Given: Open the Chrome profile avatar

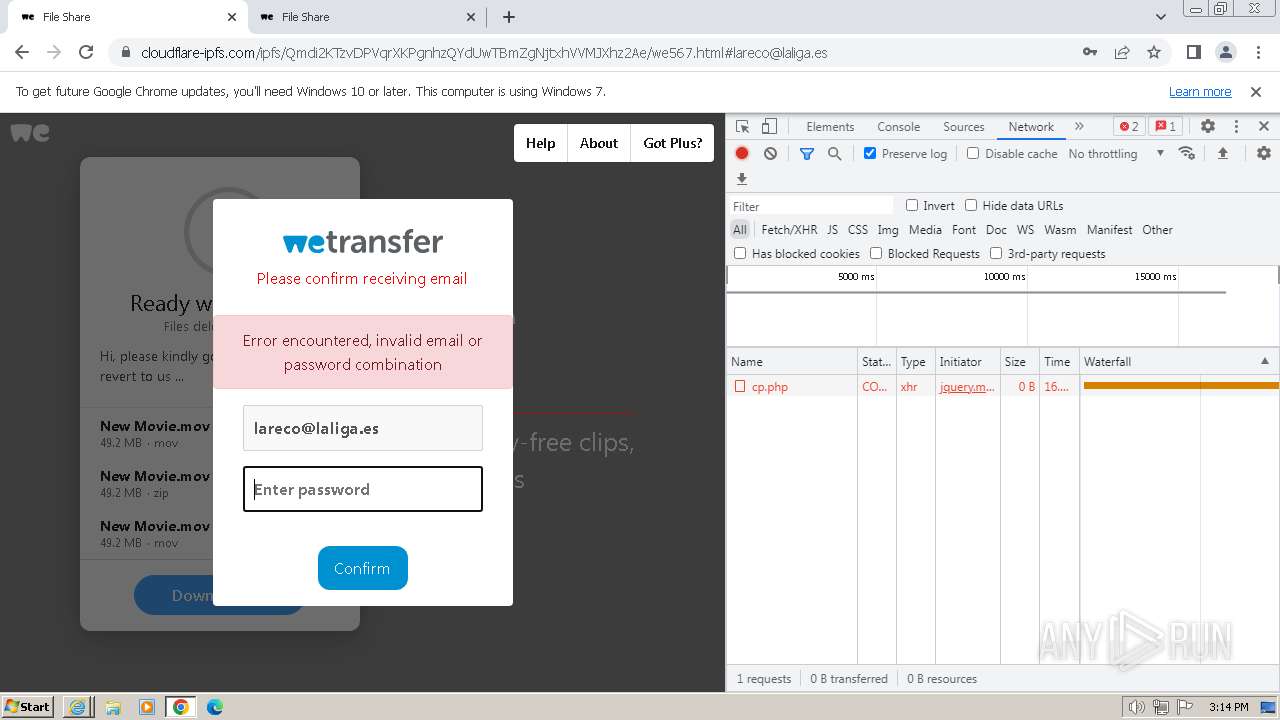Looking at the screenshot, I should point(1225,52).
